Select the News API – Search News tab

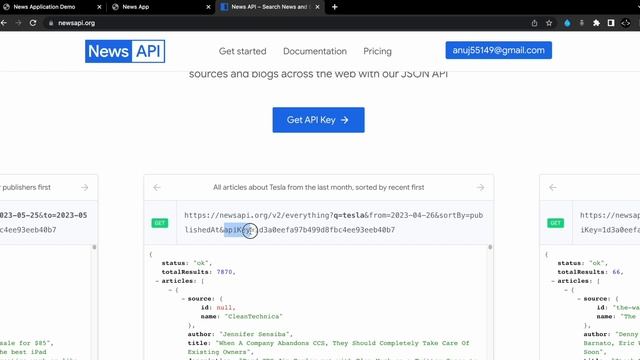click(x=268, y=7)
